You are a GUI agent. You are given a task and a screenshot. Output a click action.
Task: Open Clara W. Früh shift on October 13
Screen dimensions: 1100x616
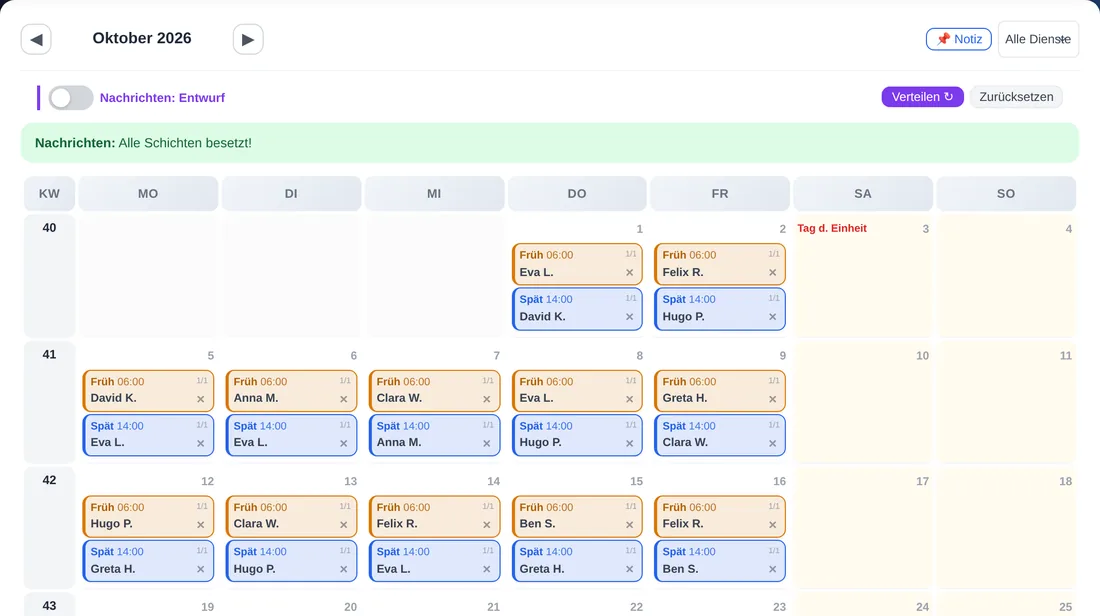[x=291, y=516]
